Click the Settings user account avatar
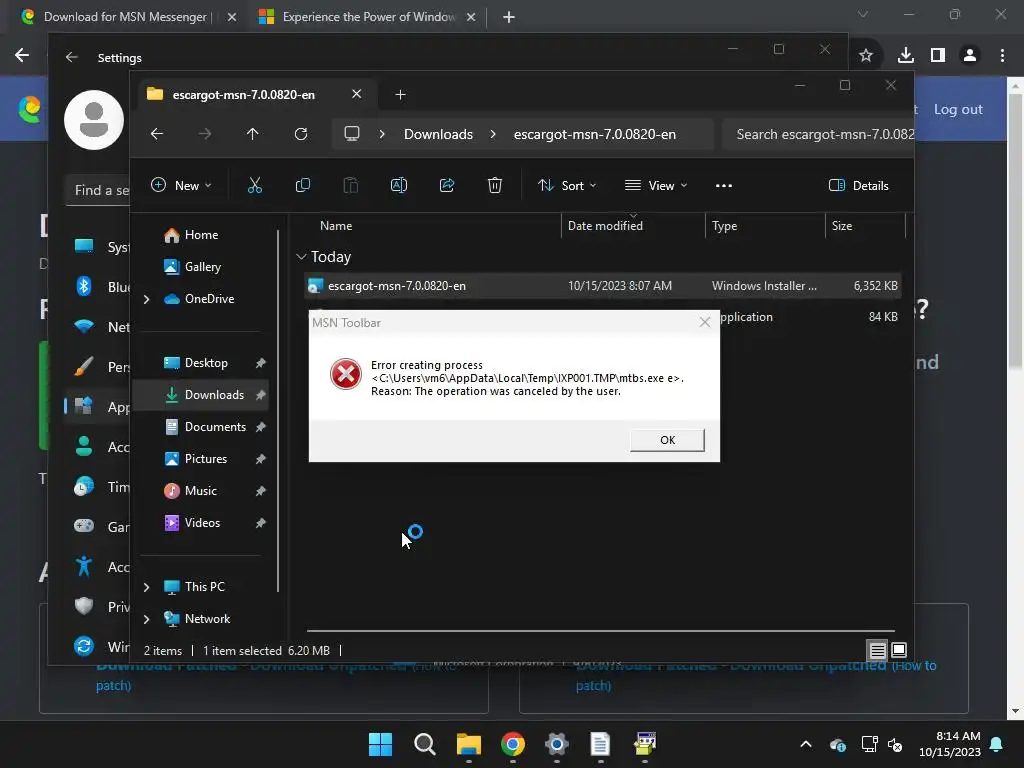 pos(93,120)
